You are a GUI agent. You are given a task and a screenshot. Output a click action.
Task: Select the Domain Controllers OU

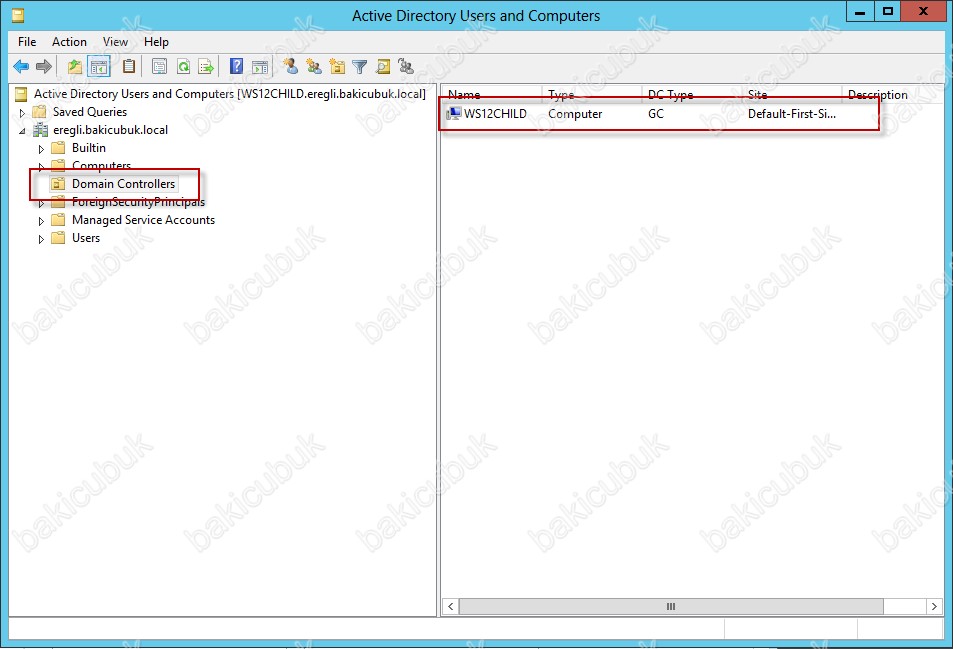[x=123, y=184]
